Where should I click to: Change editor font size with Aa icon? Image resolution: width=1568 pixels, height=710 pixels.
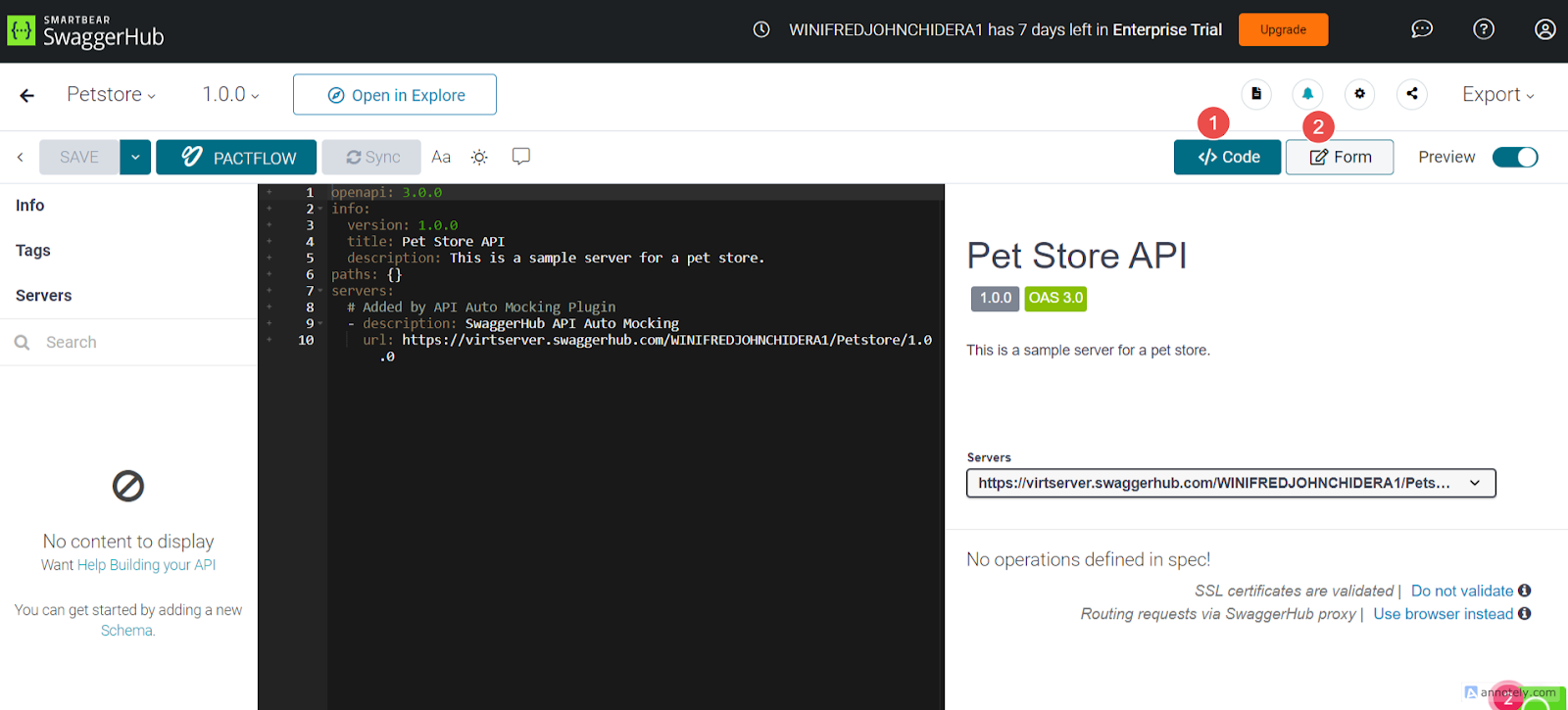pyautogui.click(x=441, y=157)
